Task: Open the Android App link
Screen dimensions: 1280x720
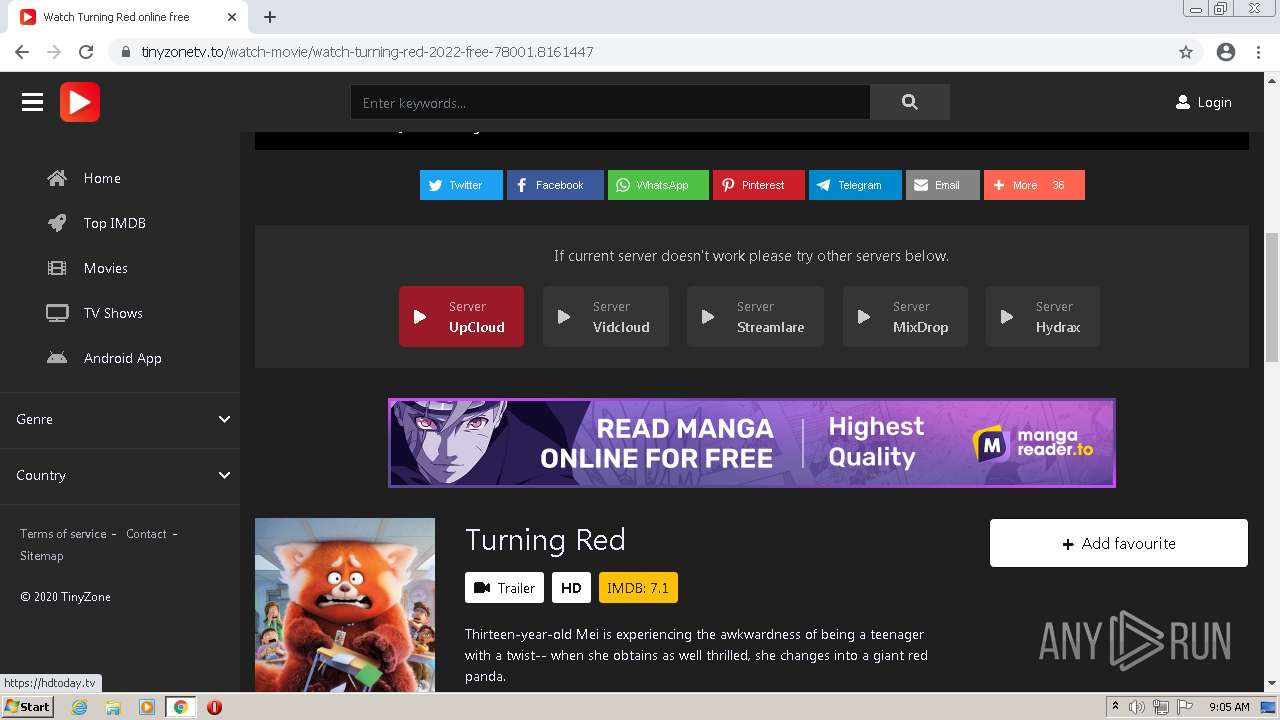Action: pyautogui.click(x=123, y=358)
